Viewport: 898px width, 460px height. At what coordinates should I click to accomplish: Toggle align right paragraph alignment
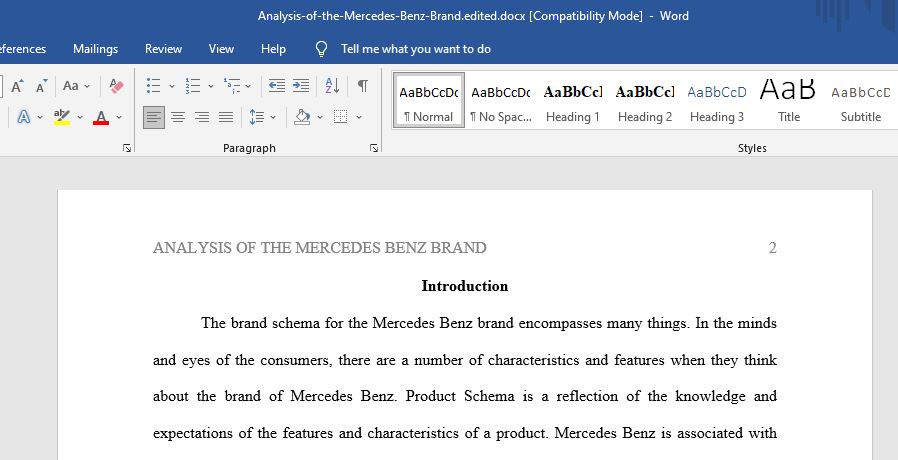pyautogui.click(x=202, y=117)
